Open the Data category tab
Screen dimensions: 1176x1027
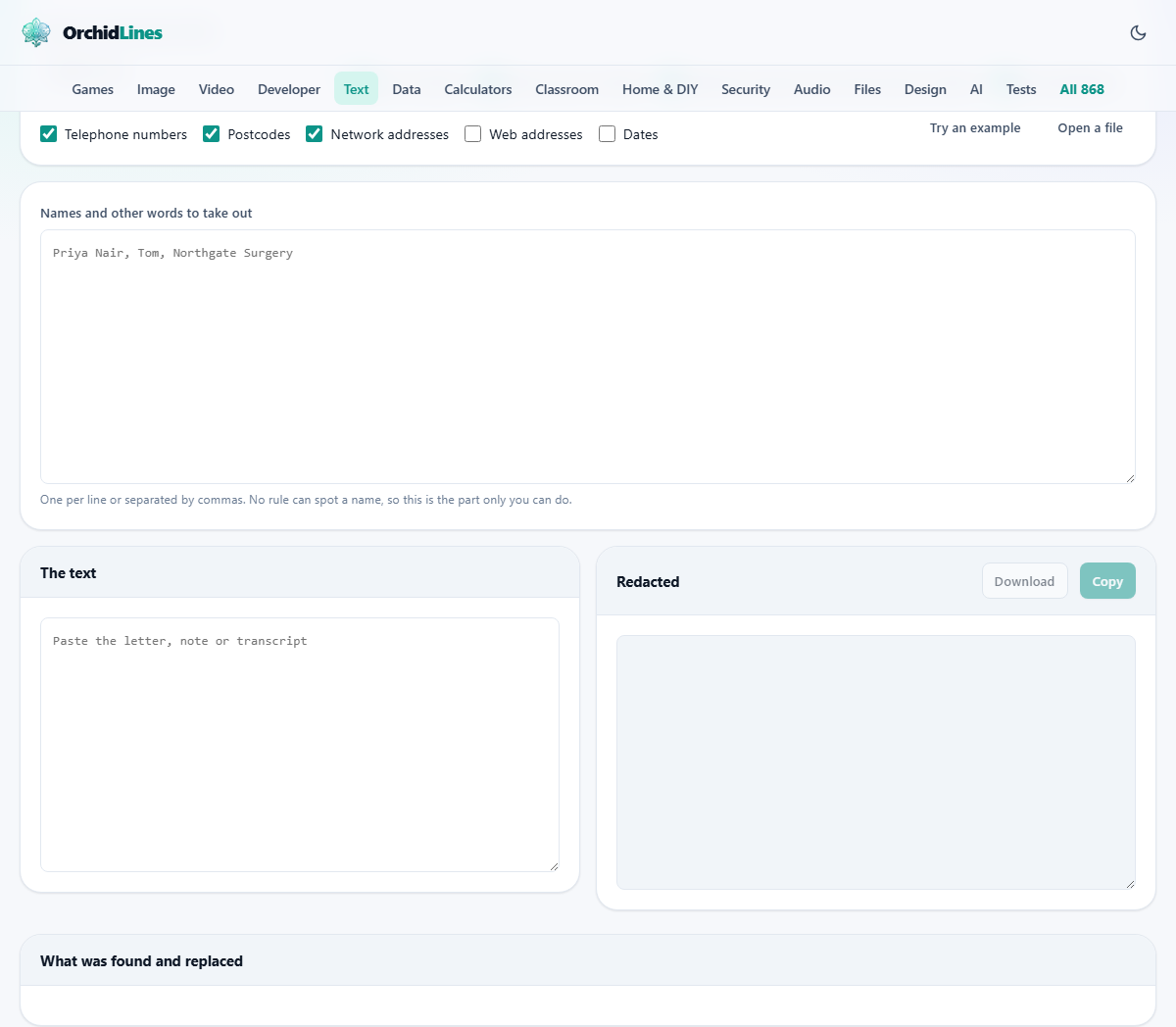pos(407,89)
